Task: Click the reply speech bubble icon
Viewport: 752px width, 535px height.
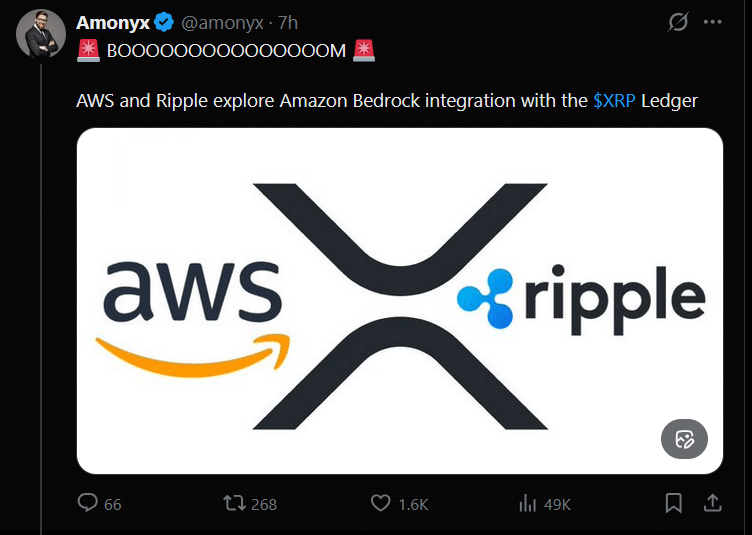Action: [x=88, y=503]
